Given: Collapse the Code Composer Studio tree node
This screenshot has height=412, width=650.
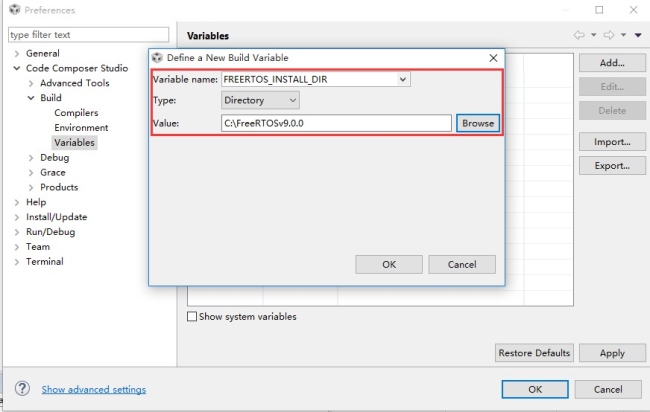Looking at the screenshot, I should click(17, 68).
